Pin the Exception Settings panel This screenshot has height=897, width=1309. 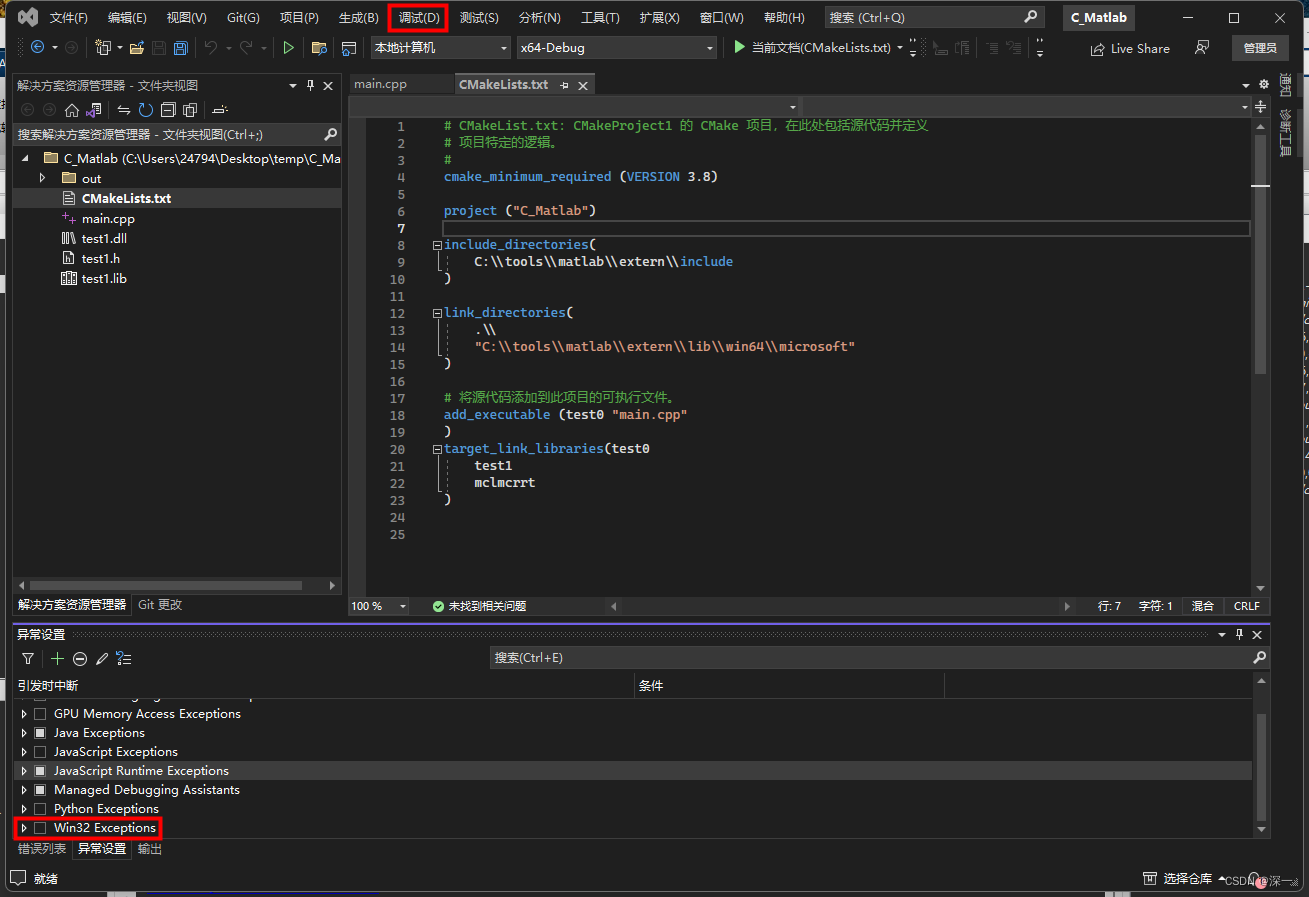pyautogui.click(x=1240, y=634)
